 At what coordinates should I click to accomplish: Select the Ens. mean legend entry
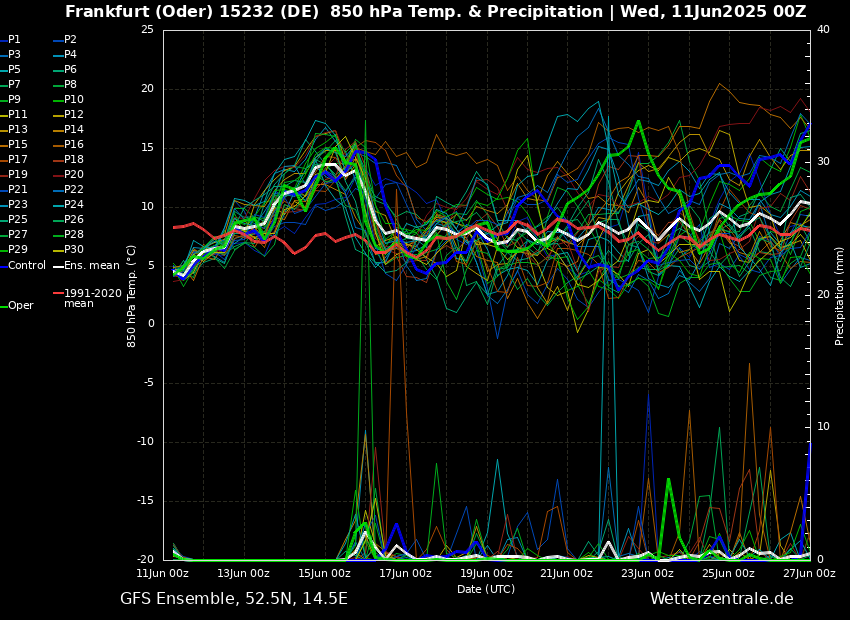pyautogui.click(x=87, y=266)
